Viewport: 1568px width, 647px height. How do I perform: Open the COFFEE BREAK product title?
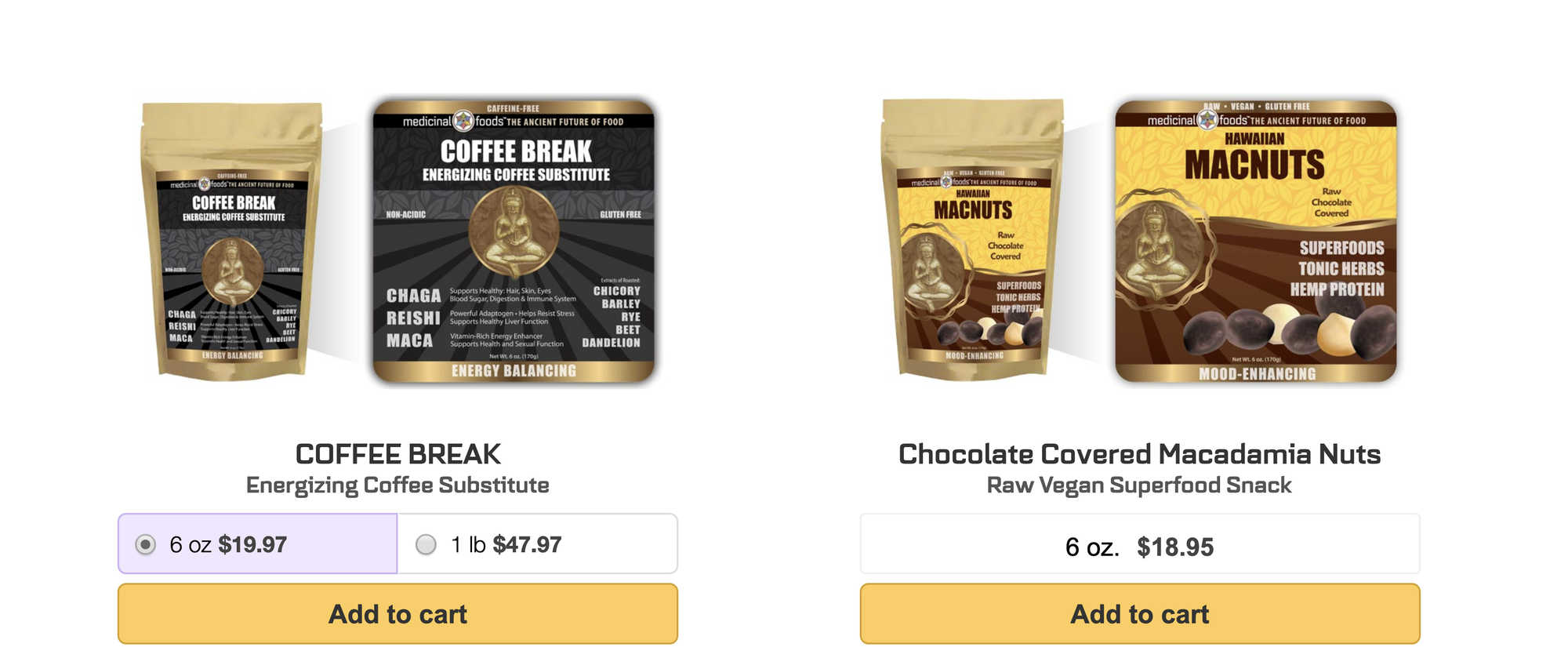(397, 454)
